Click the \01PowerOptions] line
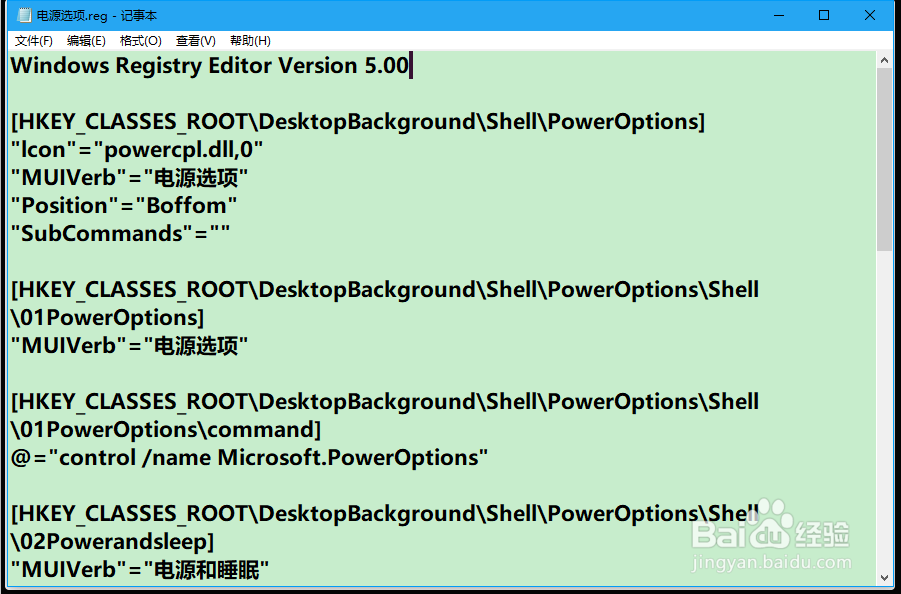The image size is (901, 594). 107,318
